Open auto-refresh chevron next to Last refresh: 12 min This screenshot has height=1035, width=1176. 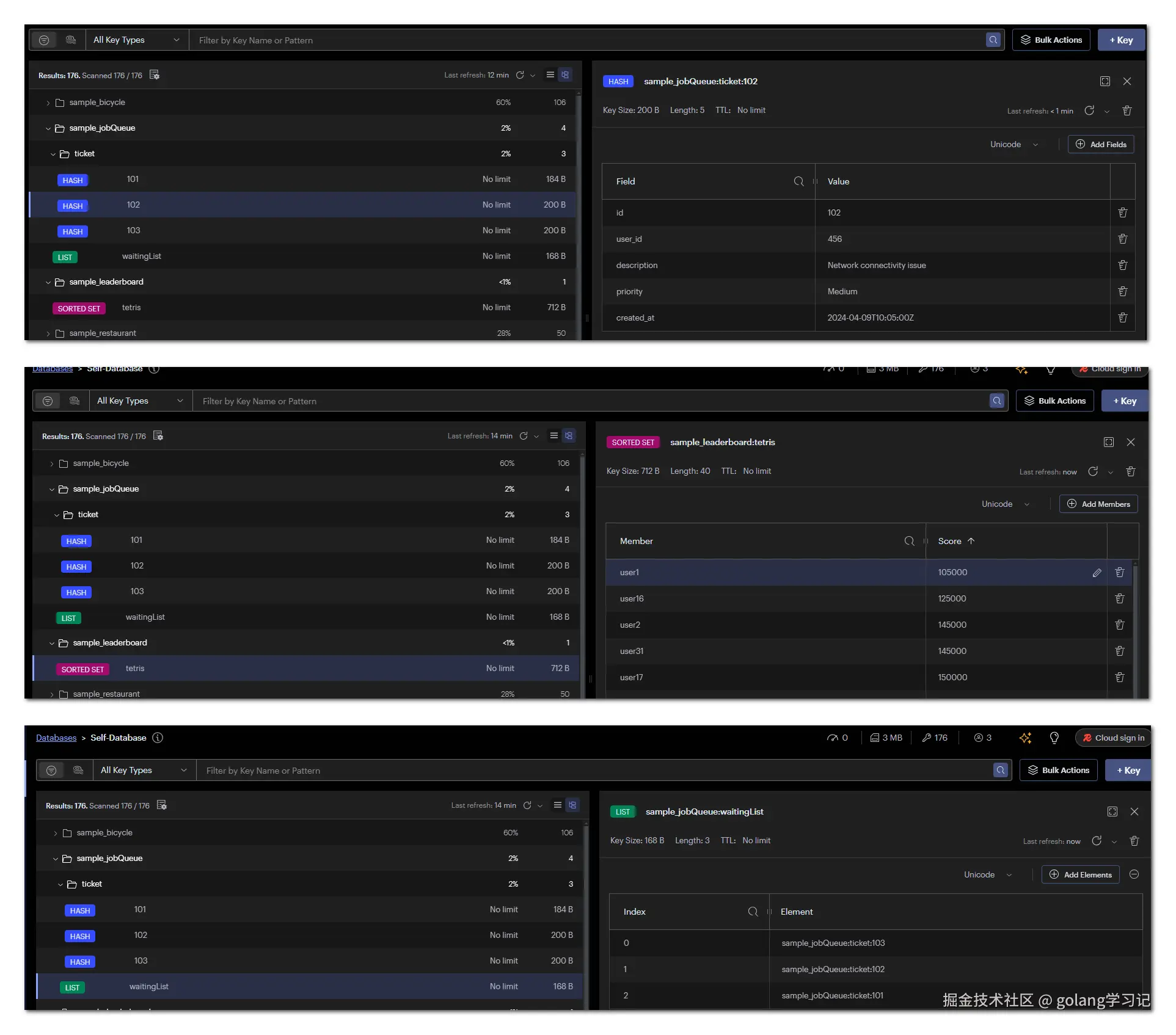(533, 75)
